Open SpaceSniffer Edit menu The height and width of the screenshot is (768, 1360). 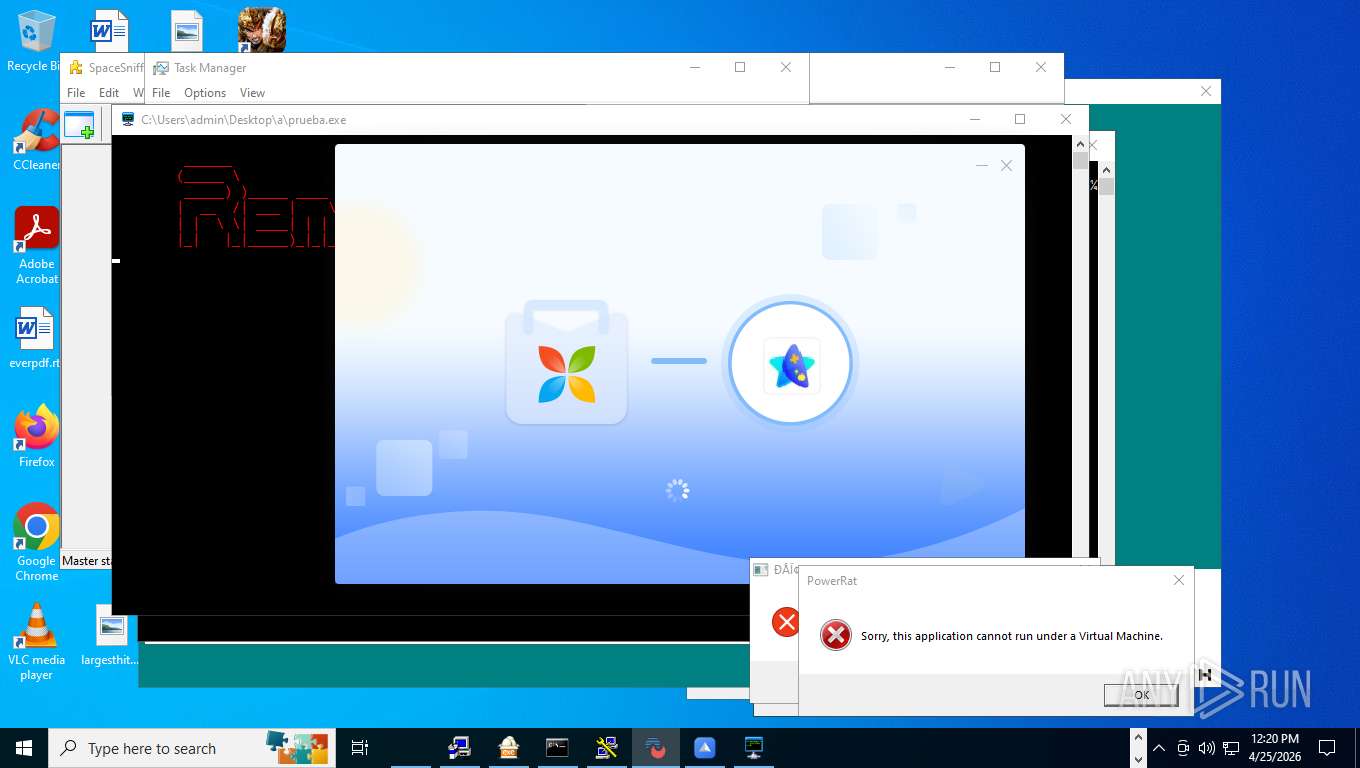pyautogui.click(x=109, y=93)
